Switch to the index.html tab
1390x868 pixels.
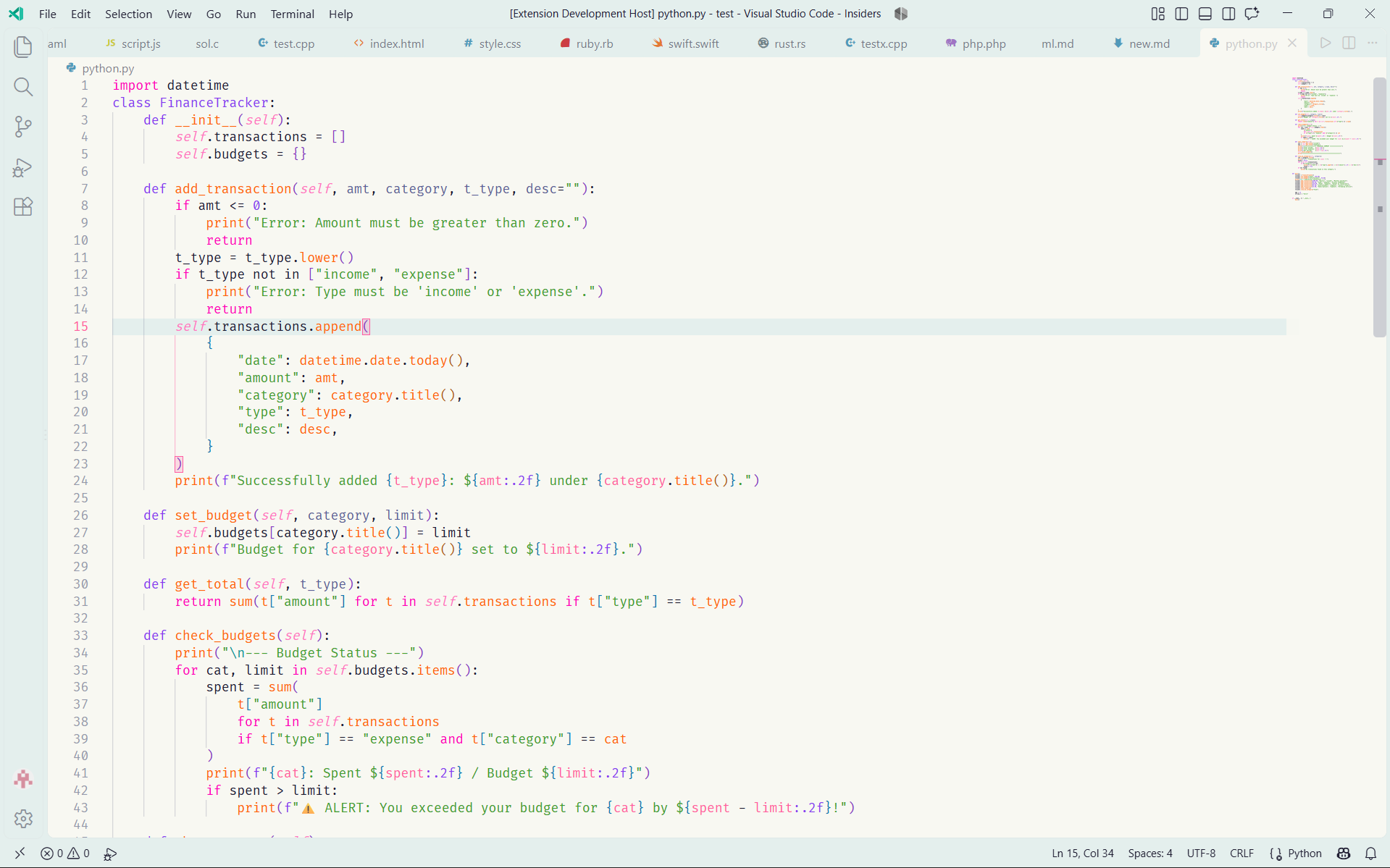point(389,43)
